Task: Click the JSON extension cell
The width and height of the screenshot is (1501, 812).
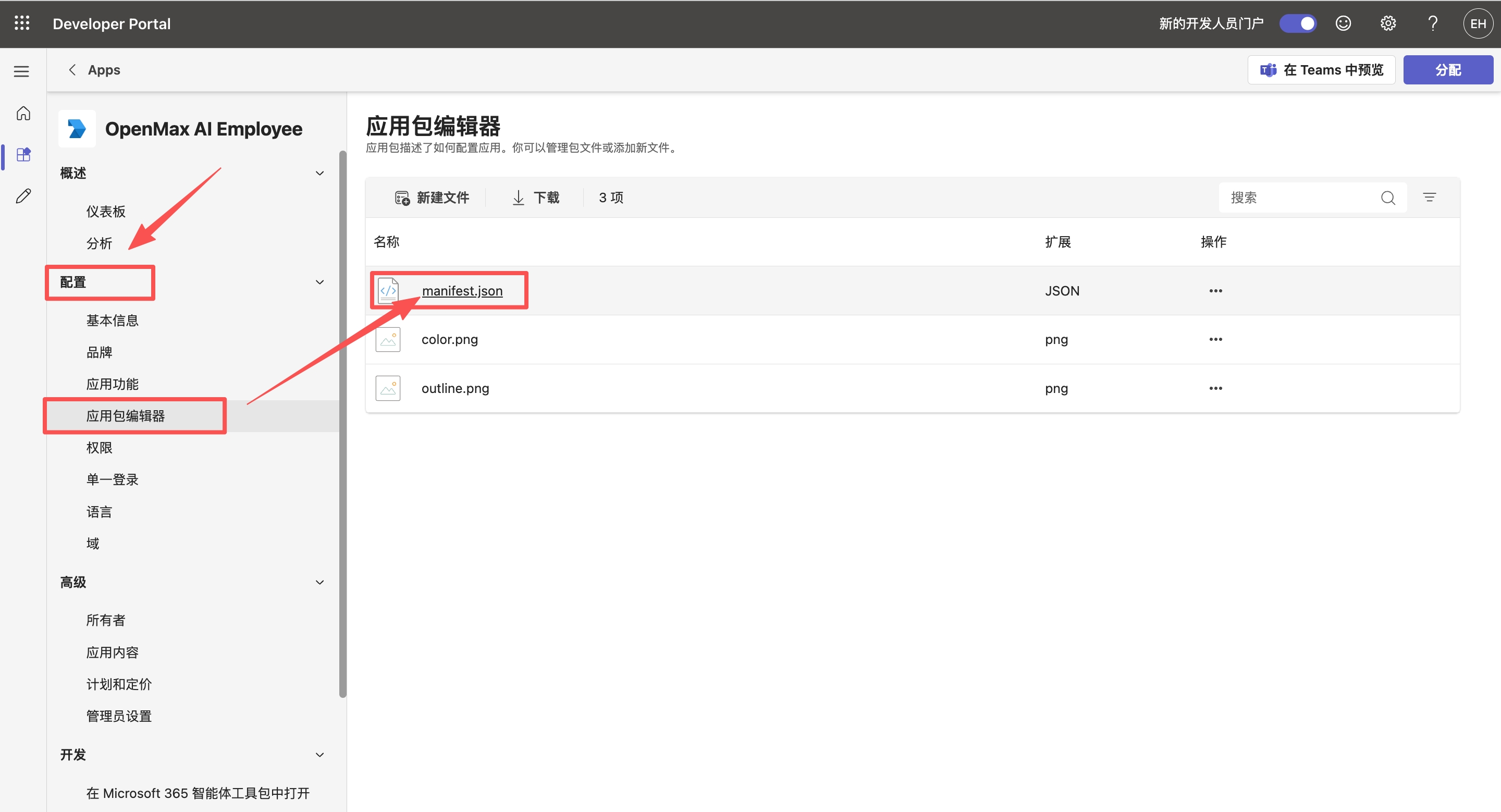Action: (1062, 291)
